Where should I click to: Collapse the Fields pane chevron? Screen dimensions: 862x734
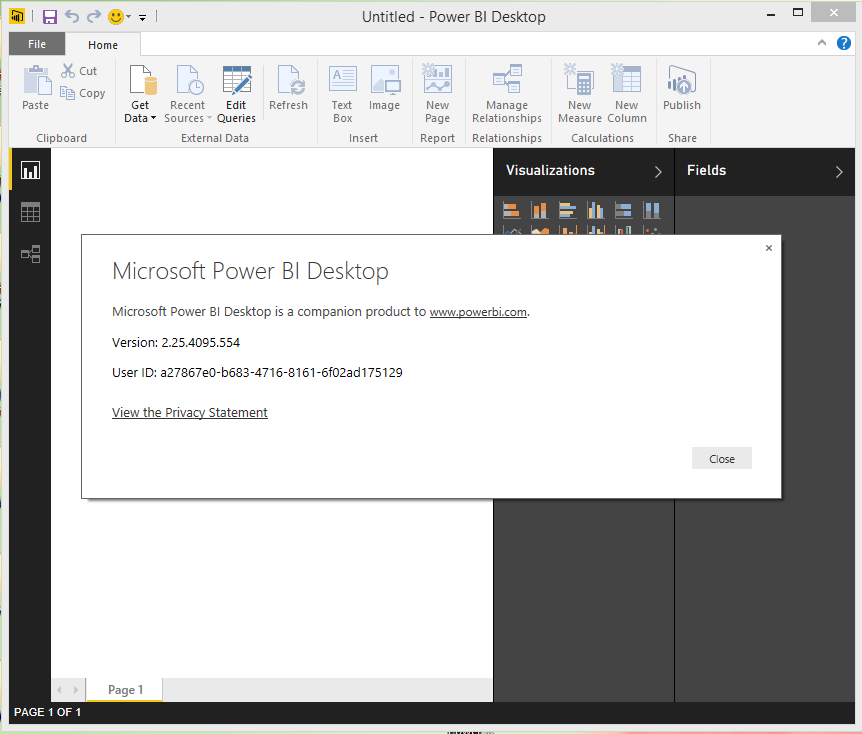[839, 172]
